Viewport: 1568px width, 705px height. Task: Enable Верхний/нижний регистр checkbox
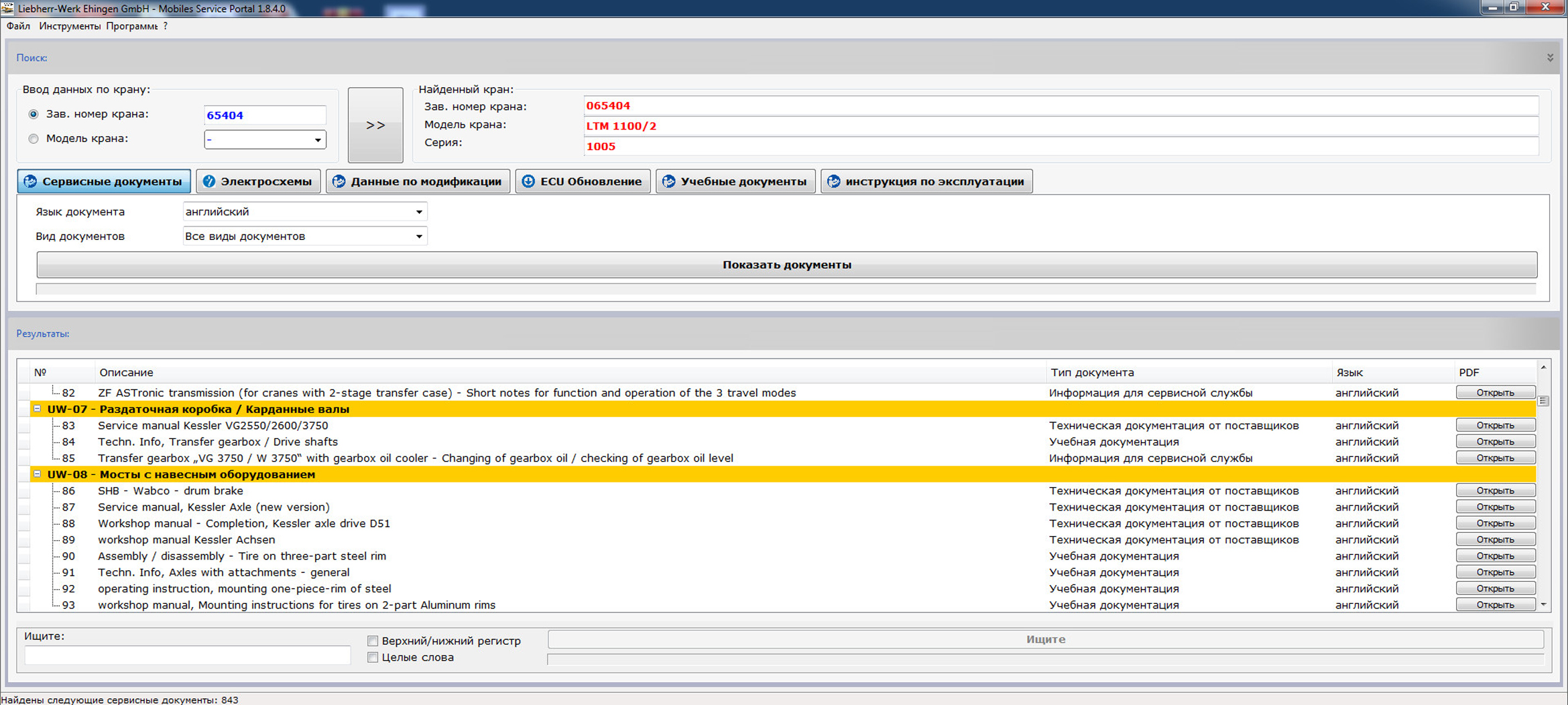tap(373, 641)
